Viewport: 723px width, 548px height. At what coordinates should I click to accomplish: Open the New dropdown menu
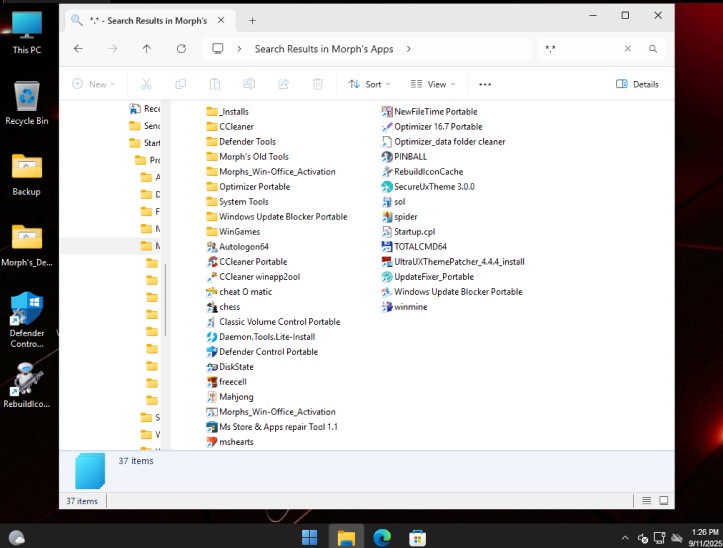point(94,84)
